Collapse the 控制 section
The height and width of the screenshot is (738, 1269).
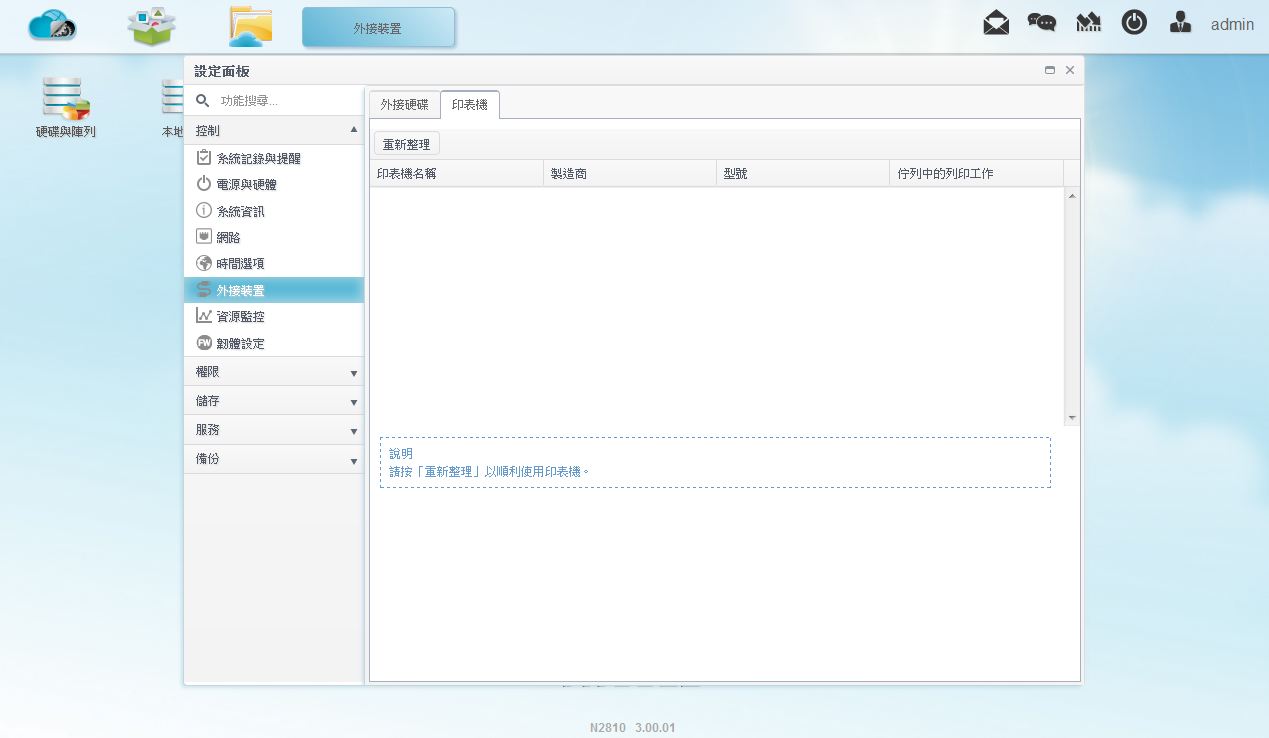(x=274, y=131)
